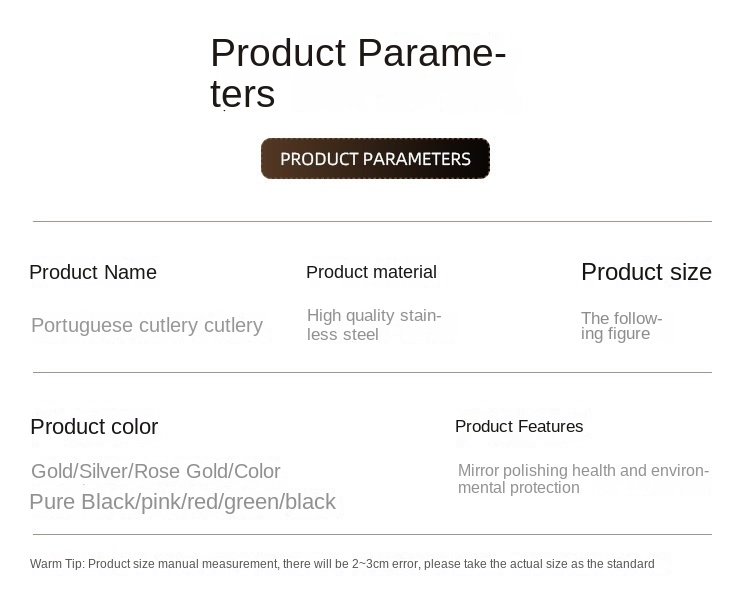The width and height of the screenshot is (750, 598).
Task: Select the "Product Name" label
Action: point(93,273)
